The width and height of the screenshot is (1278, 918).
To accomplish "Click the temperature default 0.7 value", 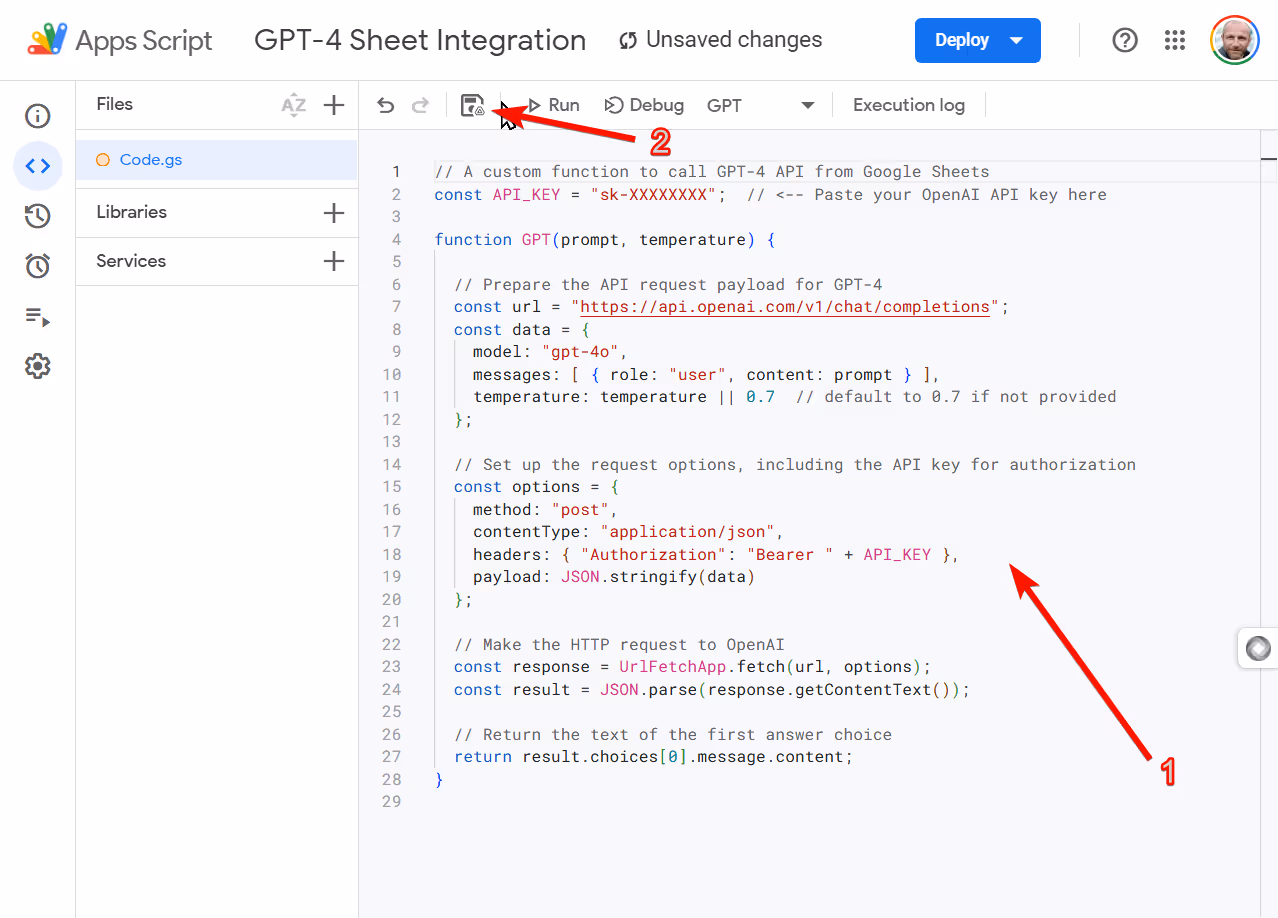I will [x=761, y=397].
